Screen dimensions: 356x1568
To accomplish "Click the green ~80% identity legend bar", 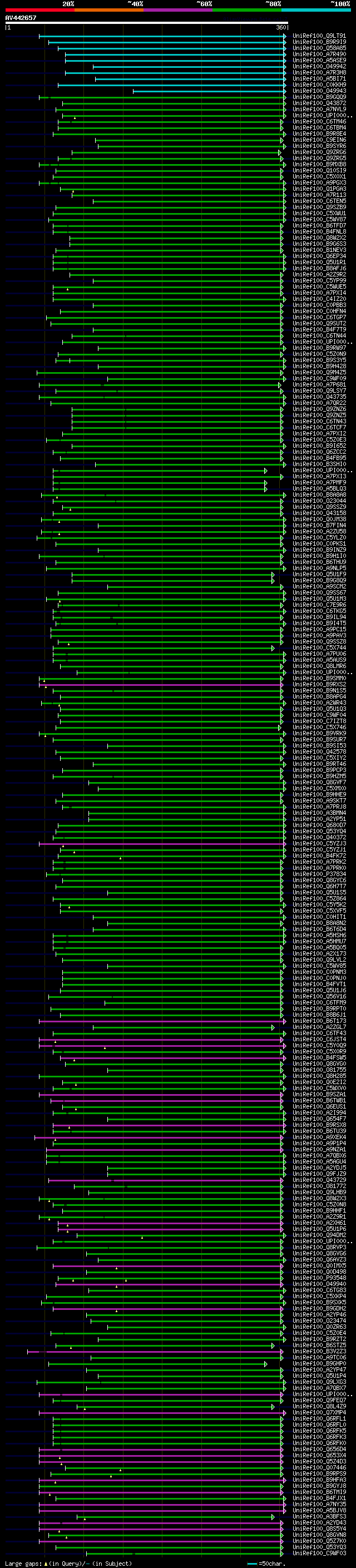I will click(247, 10).
